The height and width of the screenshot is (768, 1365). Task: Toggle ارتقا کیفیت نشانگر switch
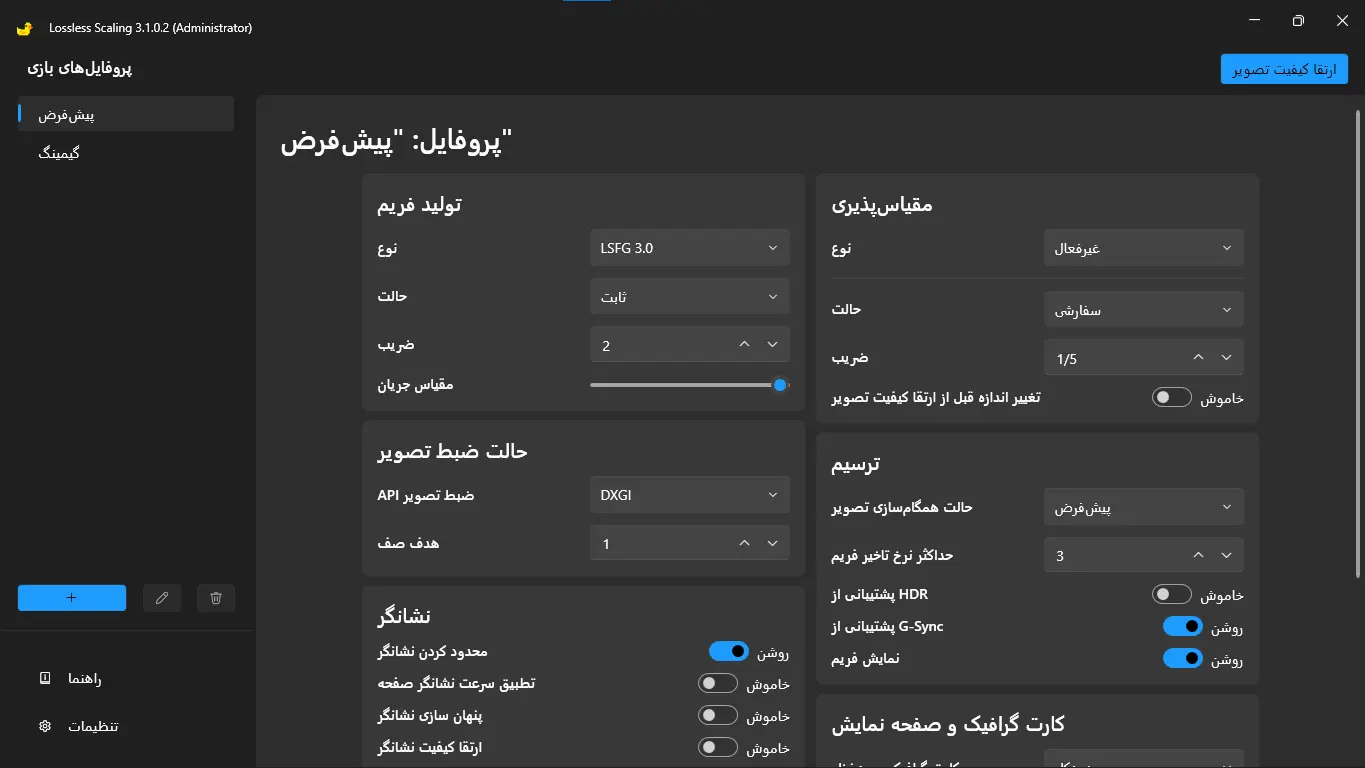pos(718,747)
